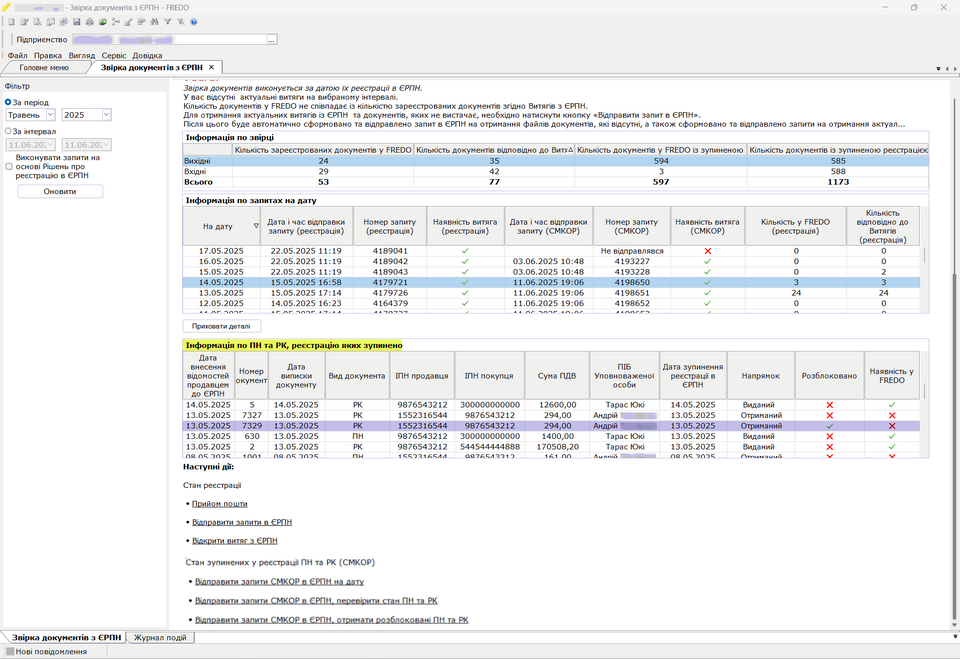This screenshot has height=659, width=960.
Task: Click the New document toolbar icon
Action: [11, 21]
